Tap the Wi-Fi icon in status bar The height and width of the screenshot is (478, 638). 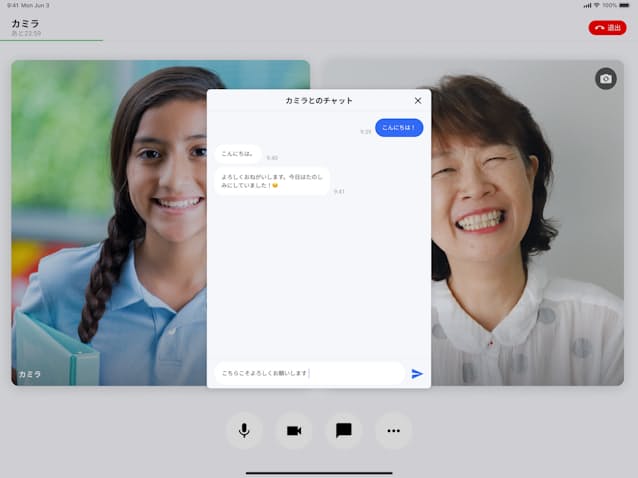[597, 5]
